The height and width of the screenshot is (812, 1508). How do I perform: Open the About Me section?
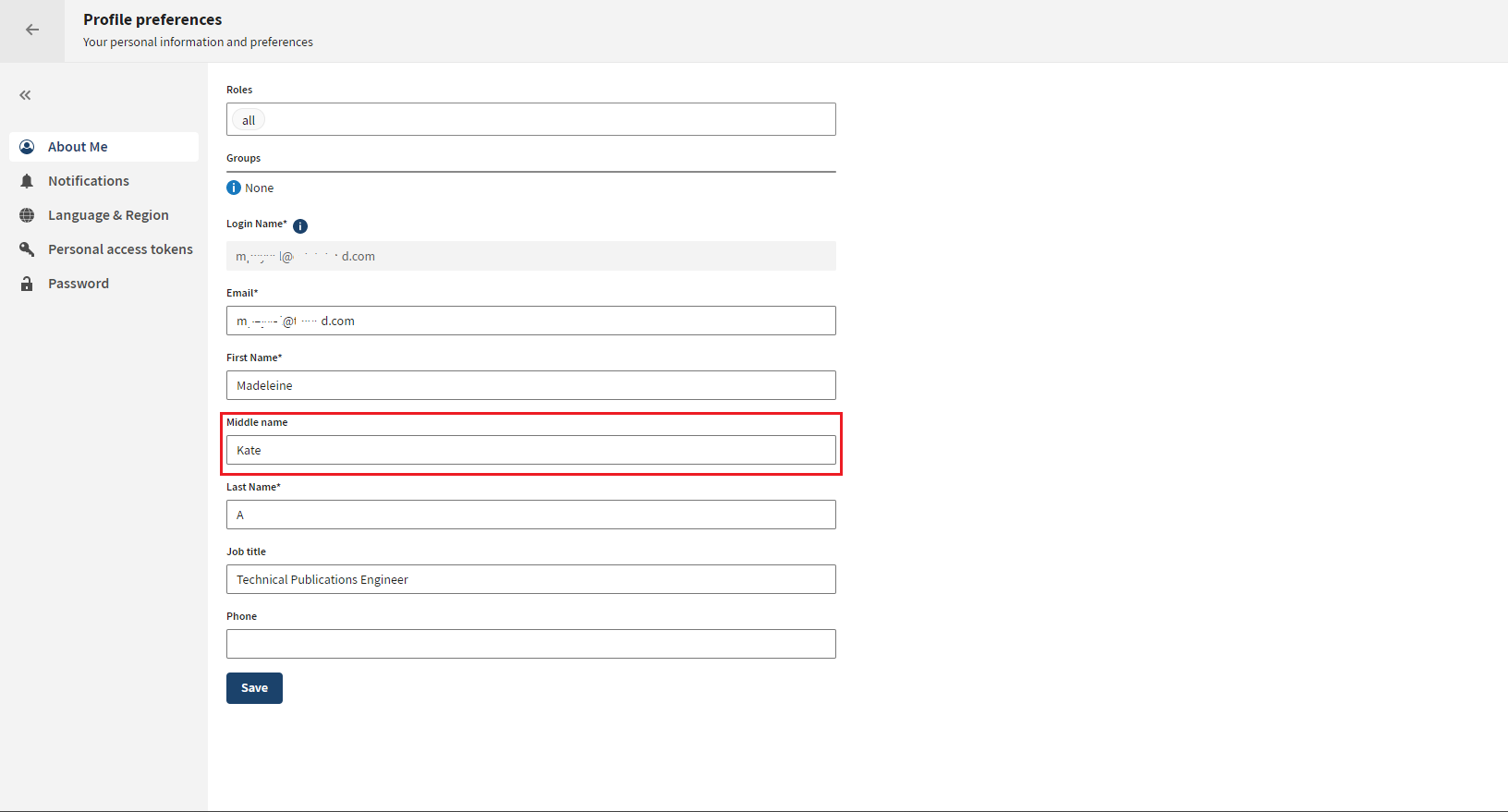(78, 147)
